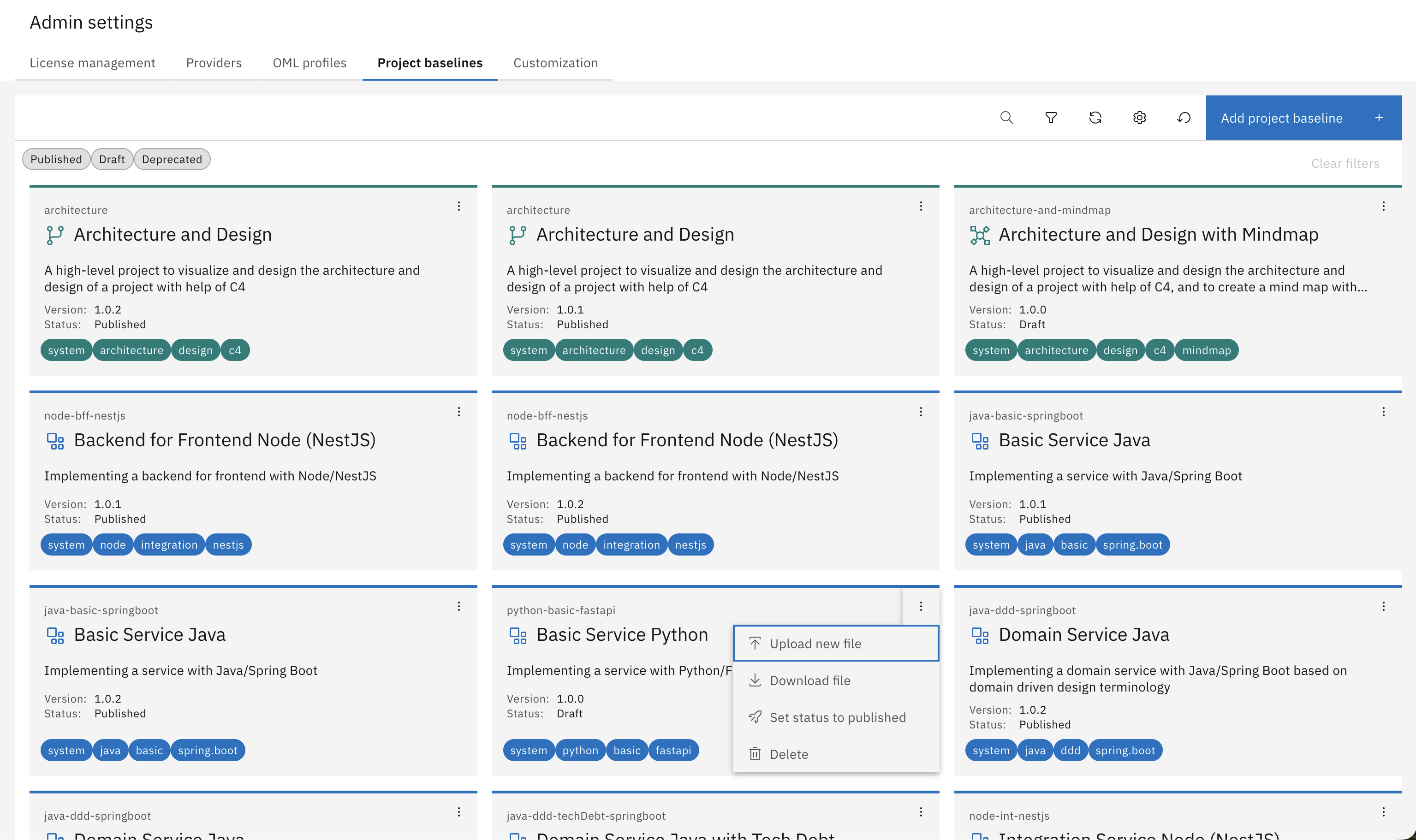The width and height of the screenshot is (1416, 840).
Task: Click integration tag on Backend for Frontend 1.0.1
Action: pyautogui.click(x=169, y=545)
